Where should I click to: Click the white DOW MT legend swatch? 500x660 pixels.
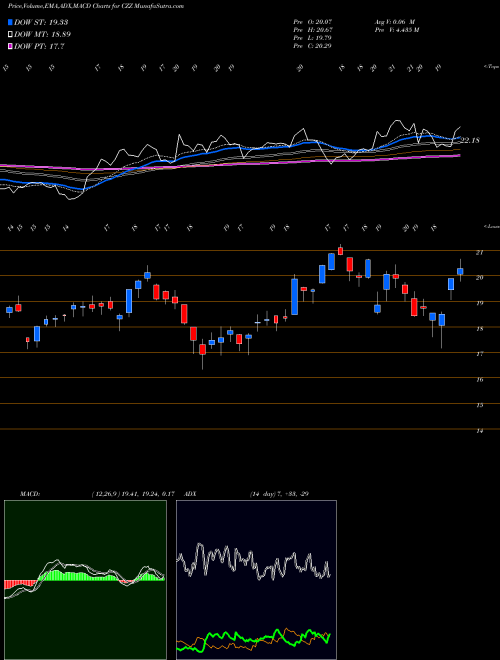[10, 35]
